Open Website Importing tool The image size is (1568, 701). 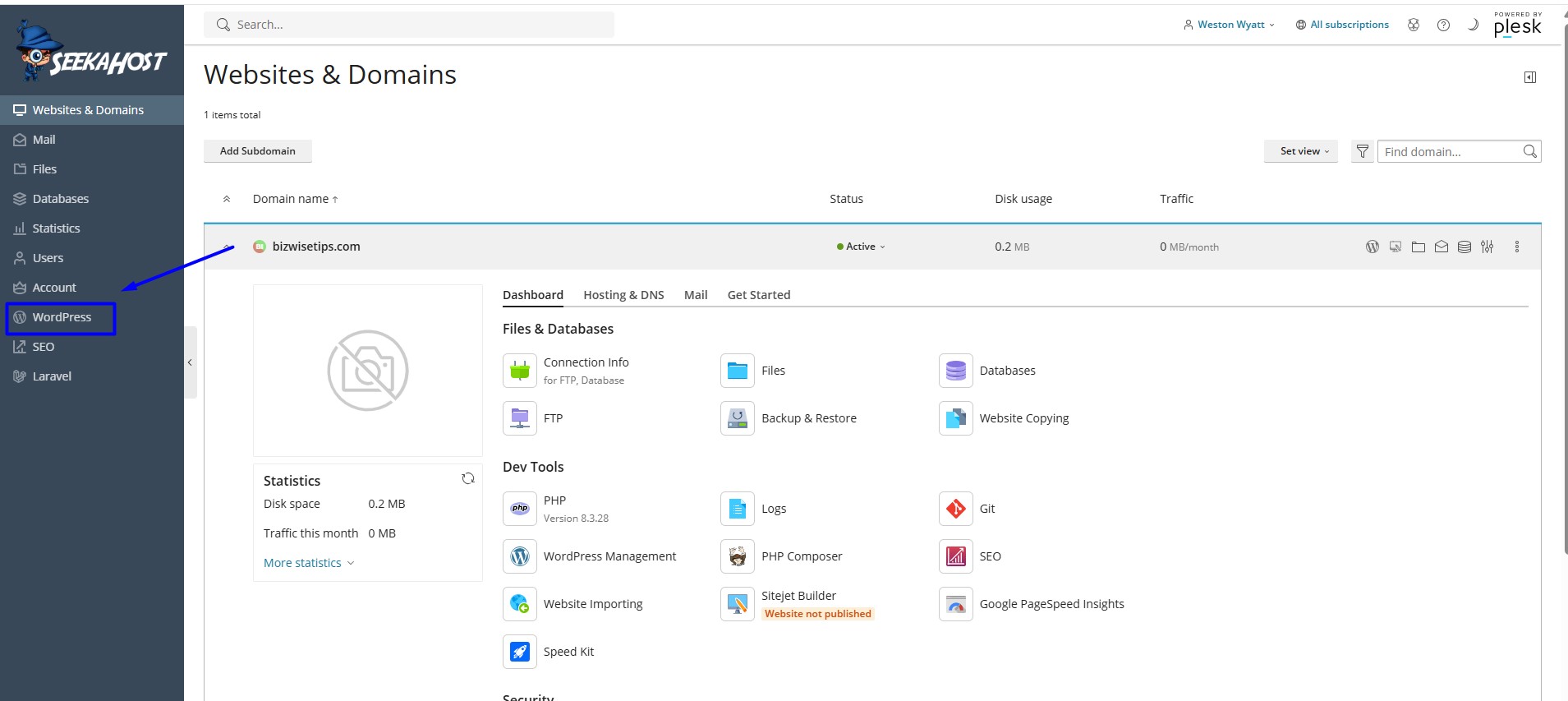(x=572, y=604)
